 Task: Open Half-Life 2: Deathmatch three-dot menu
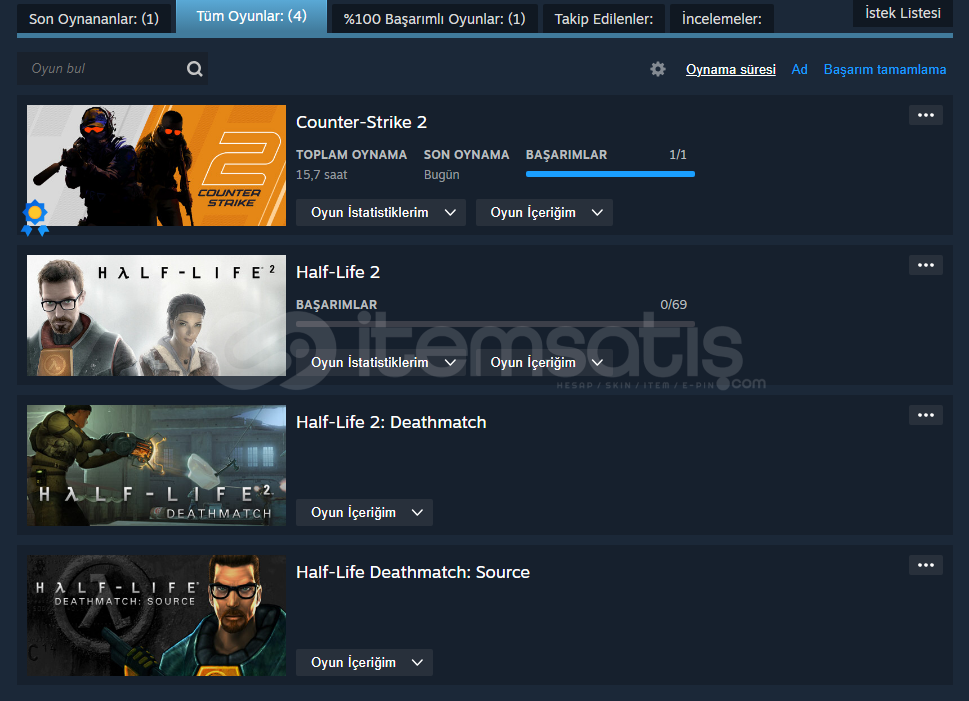tap(926, 415)
